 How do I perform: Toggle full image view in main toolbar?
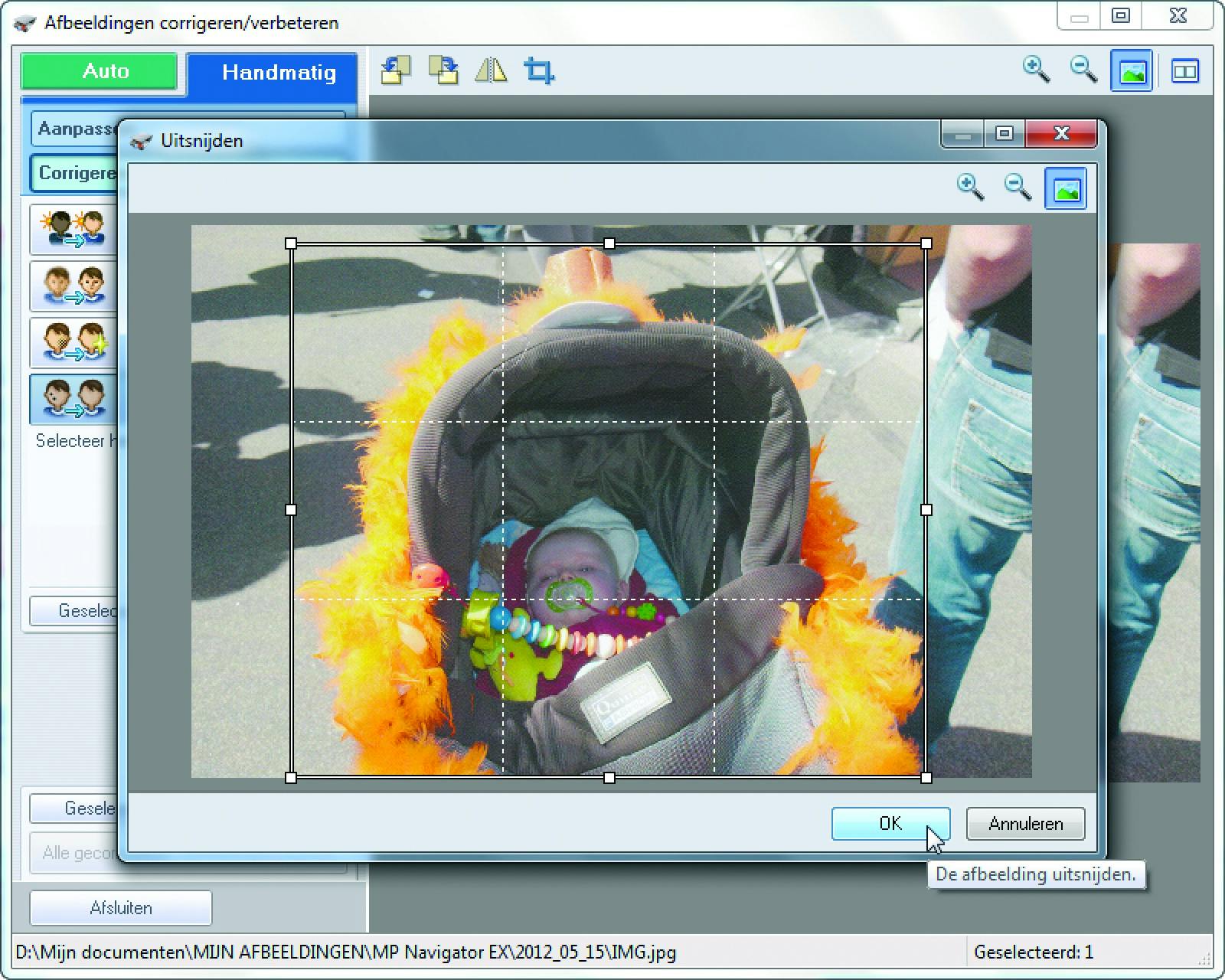click(x=1132, y=71)
